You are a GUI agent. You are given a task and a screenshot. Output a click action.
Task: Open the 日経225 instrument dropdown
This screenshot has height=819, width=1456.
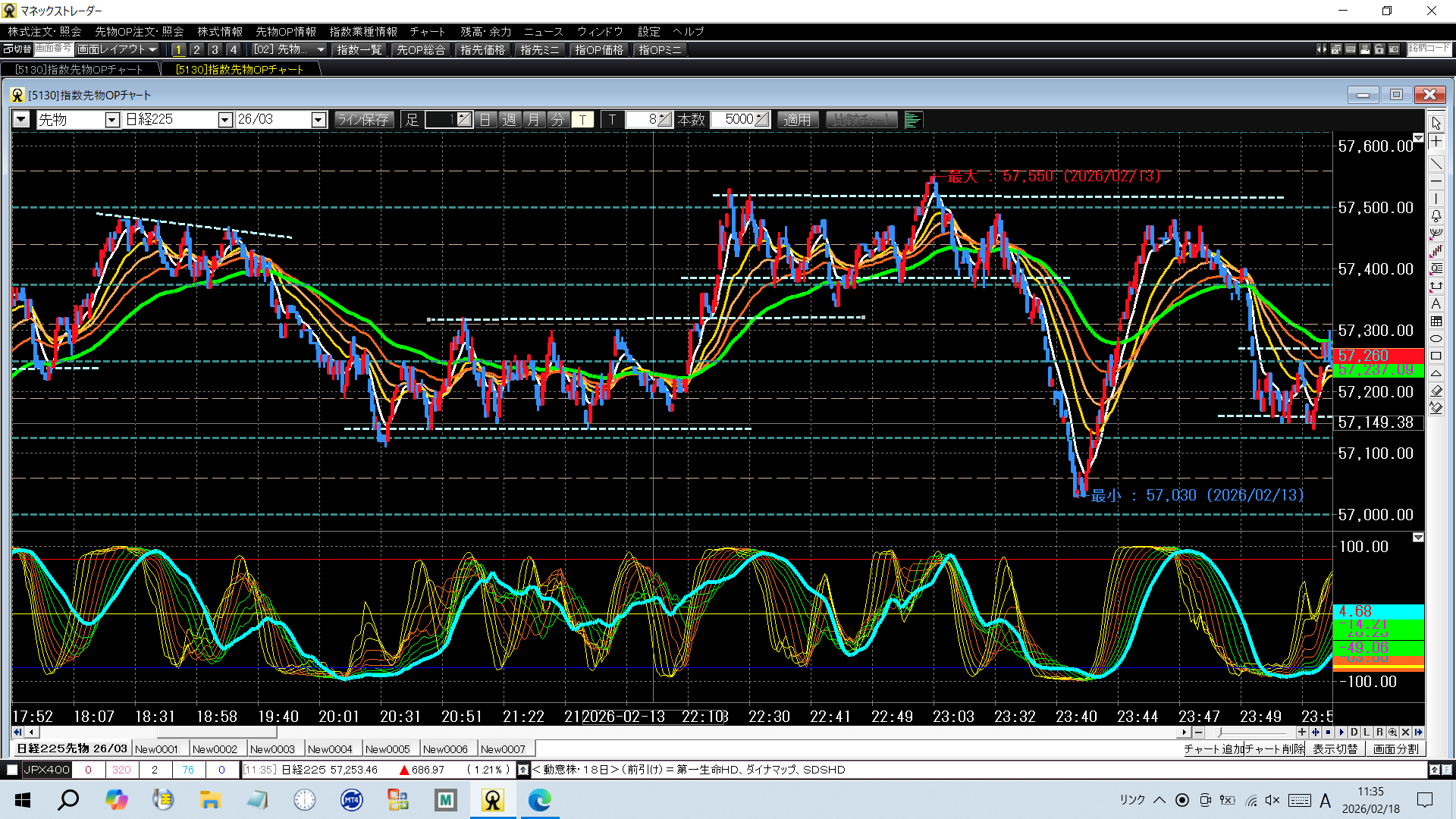(x=224, y=120)
